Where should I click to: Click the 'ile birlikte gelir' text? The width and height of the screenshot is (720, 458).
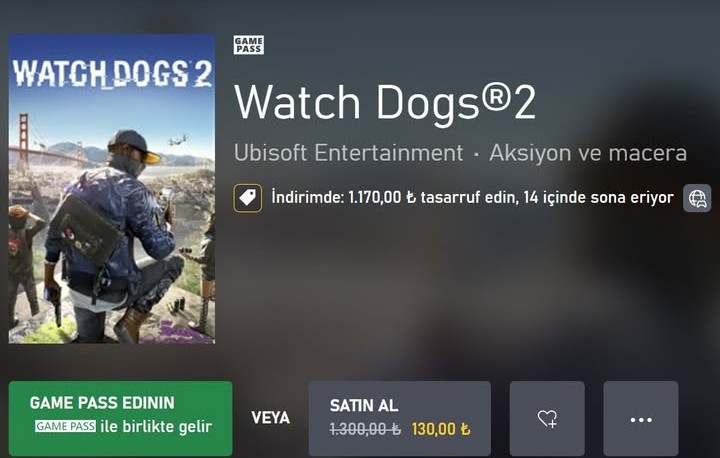click(x=156, y=426)
